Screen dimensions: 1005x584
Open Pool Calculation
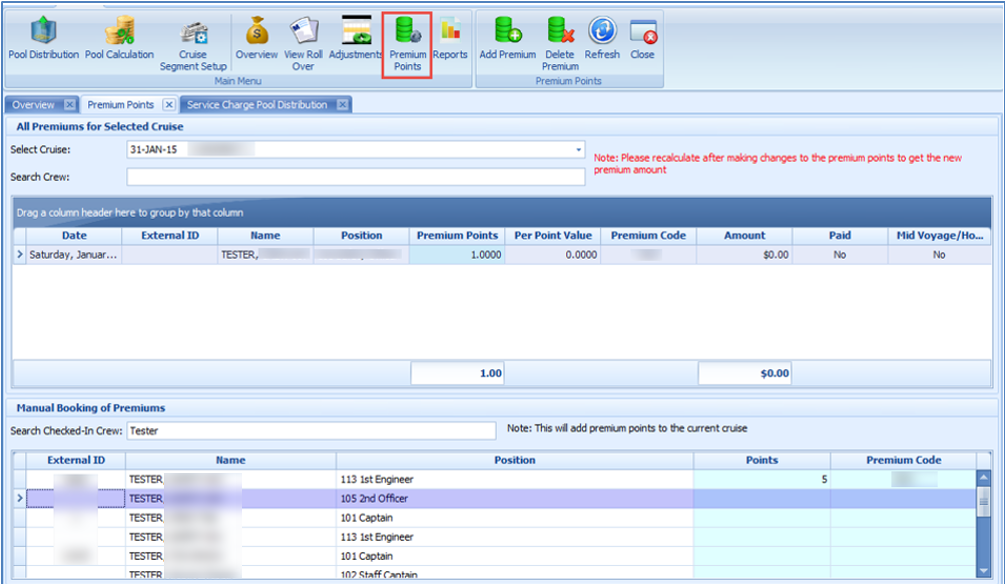point(119,38)
